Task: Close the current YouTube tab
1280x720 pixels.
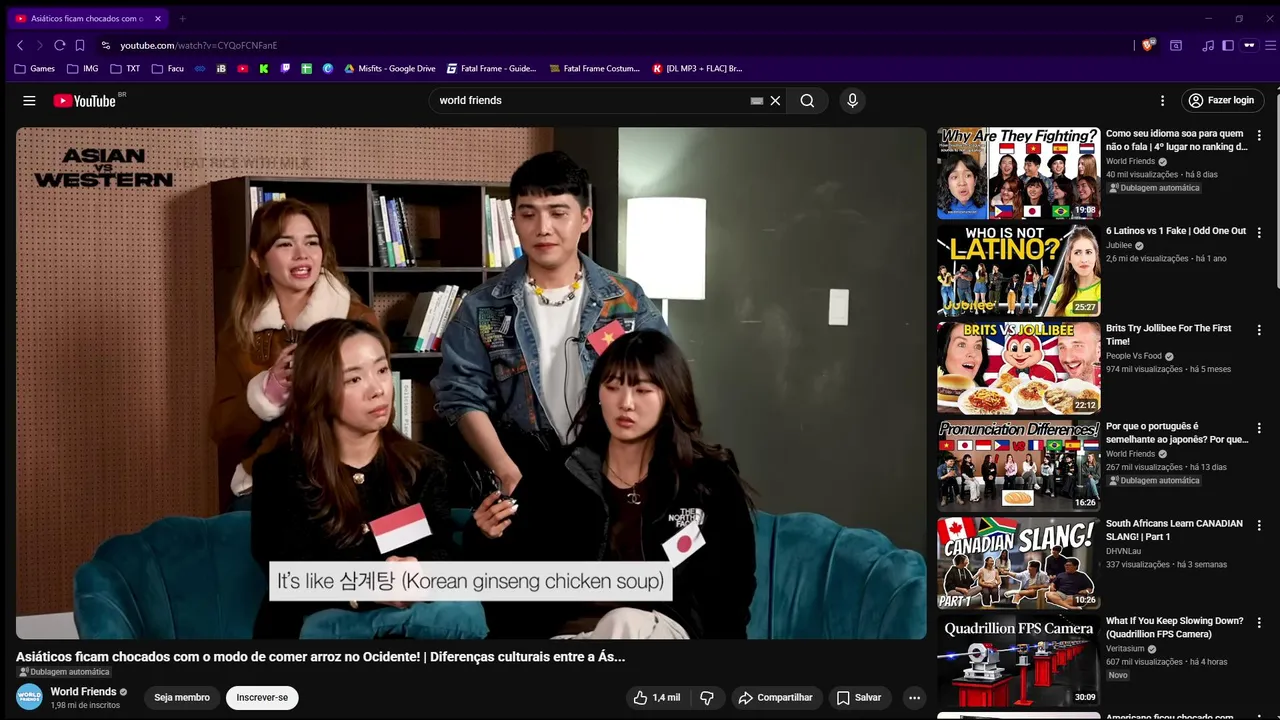Action: point(157,18)
